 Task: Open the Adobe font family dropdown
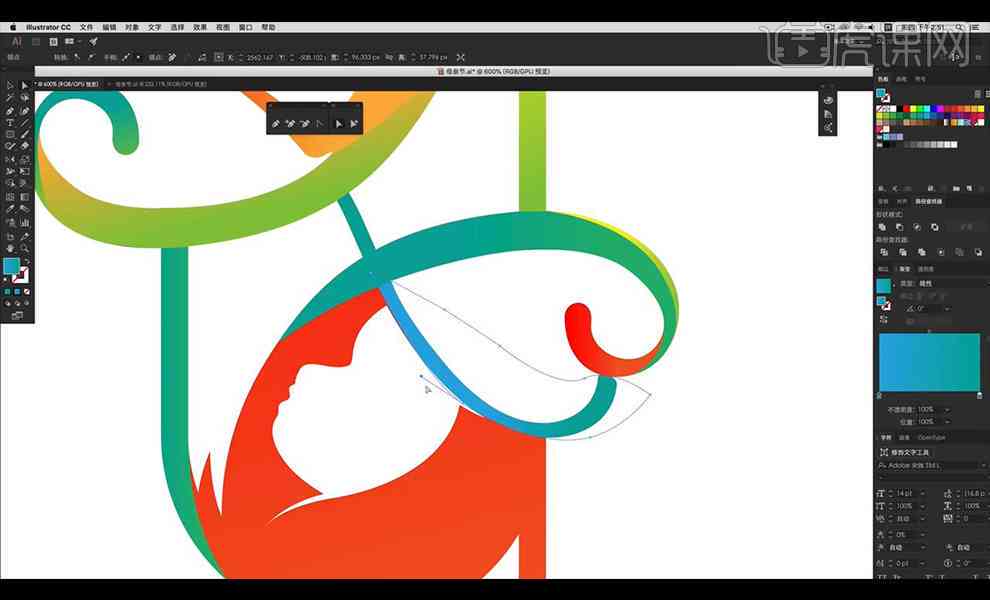931,465
